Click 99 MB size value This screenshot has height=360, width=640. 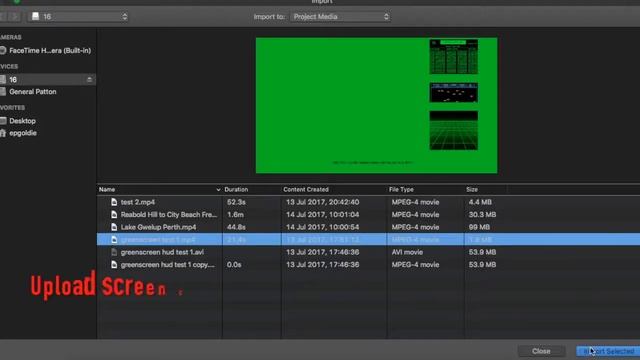479,227
